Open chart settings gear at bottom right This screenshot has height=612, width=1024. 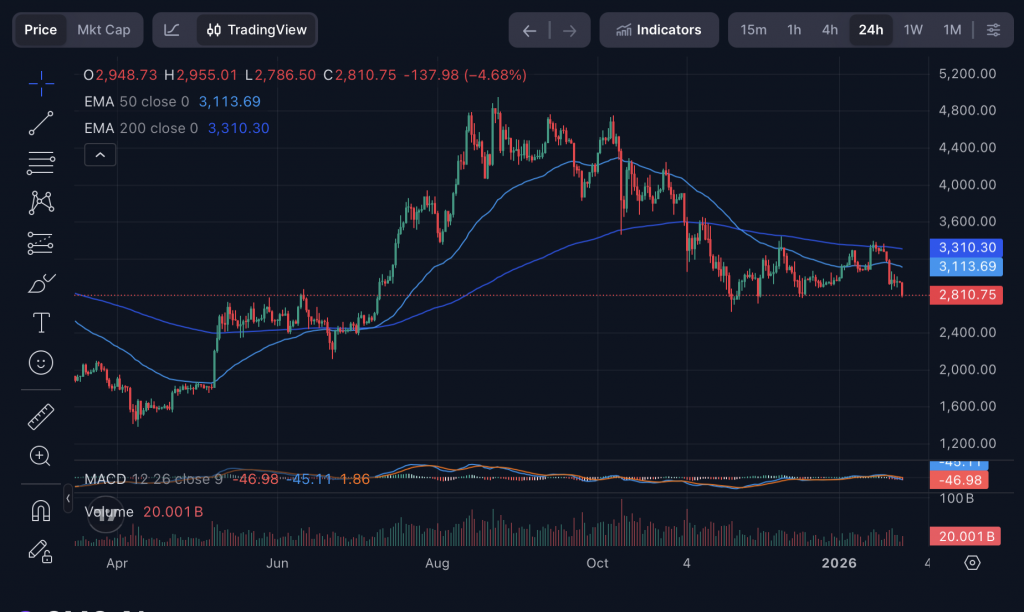pos(972,563)
